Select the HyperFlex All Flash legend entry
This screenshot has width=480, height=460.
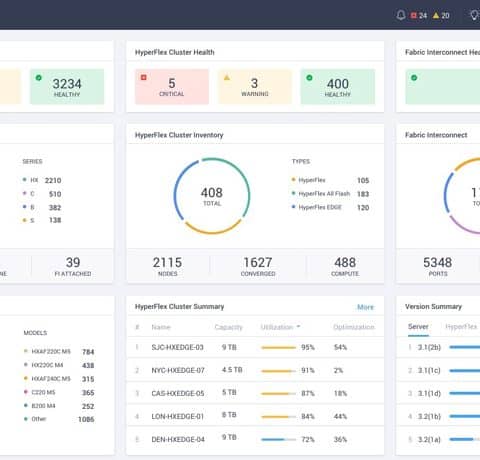(330, 194)
